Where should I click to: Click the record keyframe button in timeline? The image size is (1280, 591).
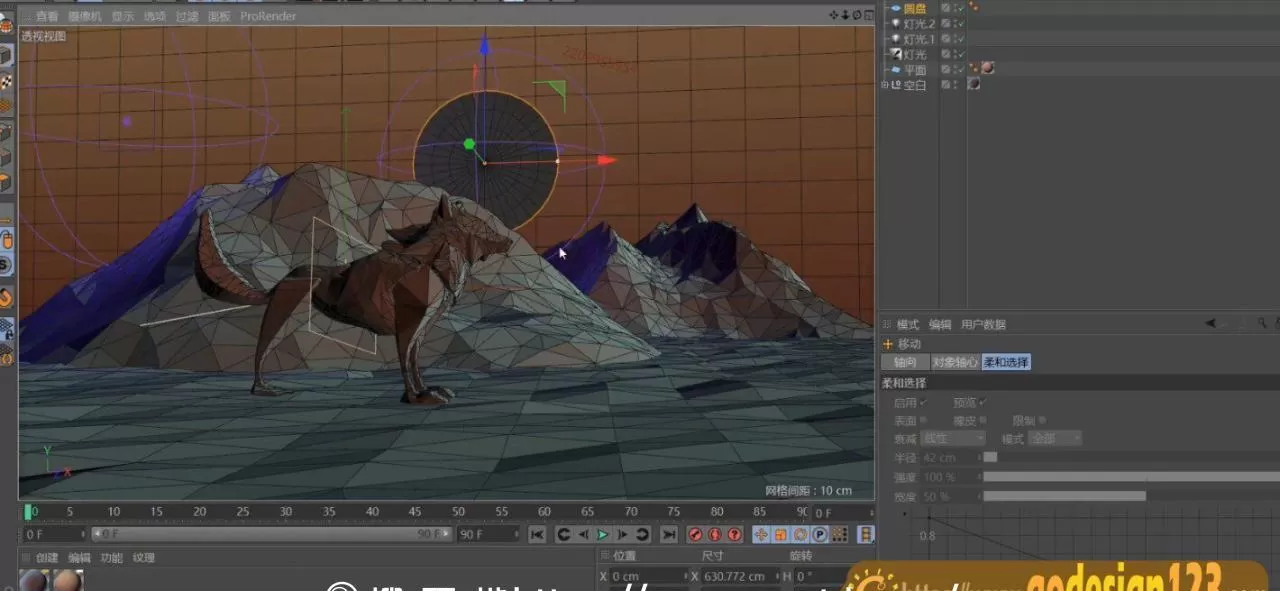[695, 534]
